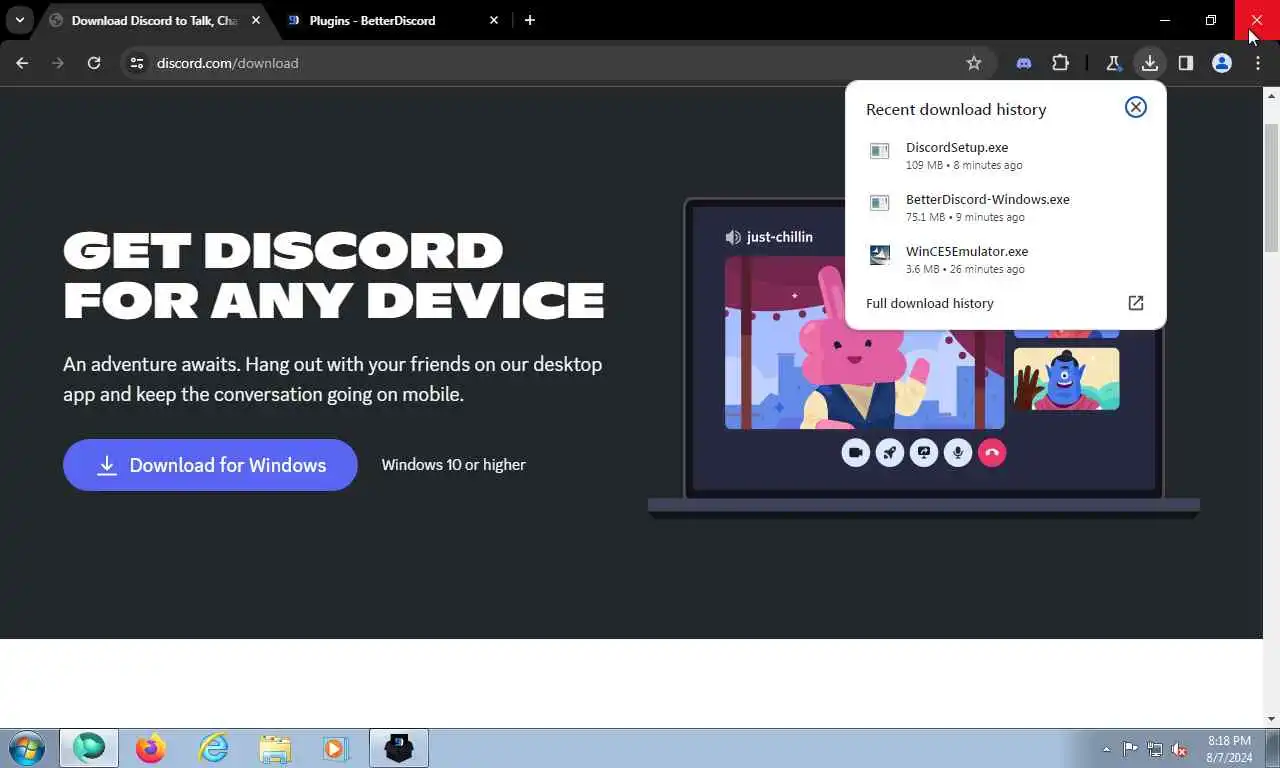Screen dimensions: 1280x768
Task: Open site information icon in address bar
Action: [x=137, y=63]
